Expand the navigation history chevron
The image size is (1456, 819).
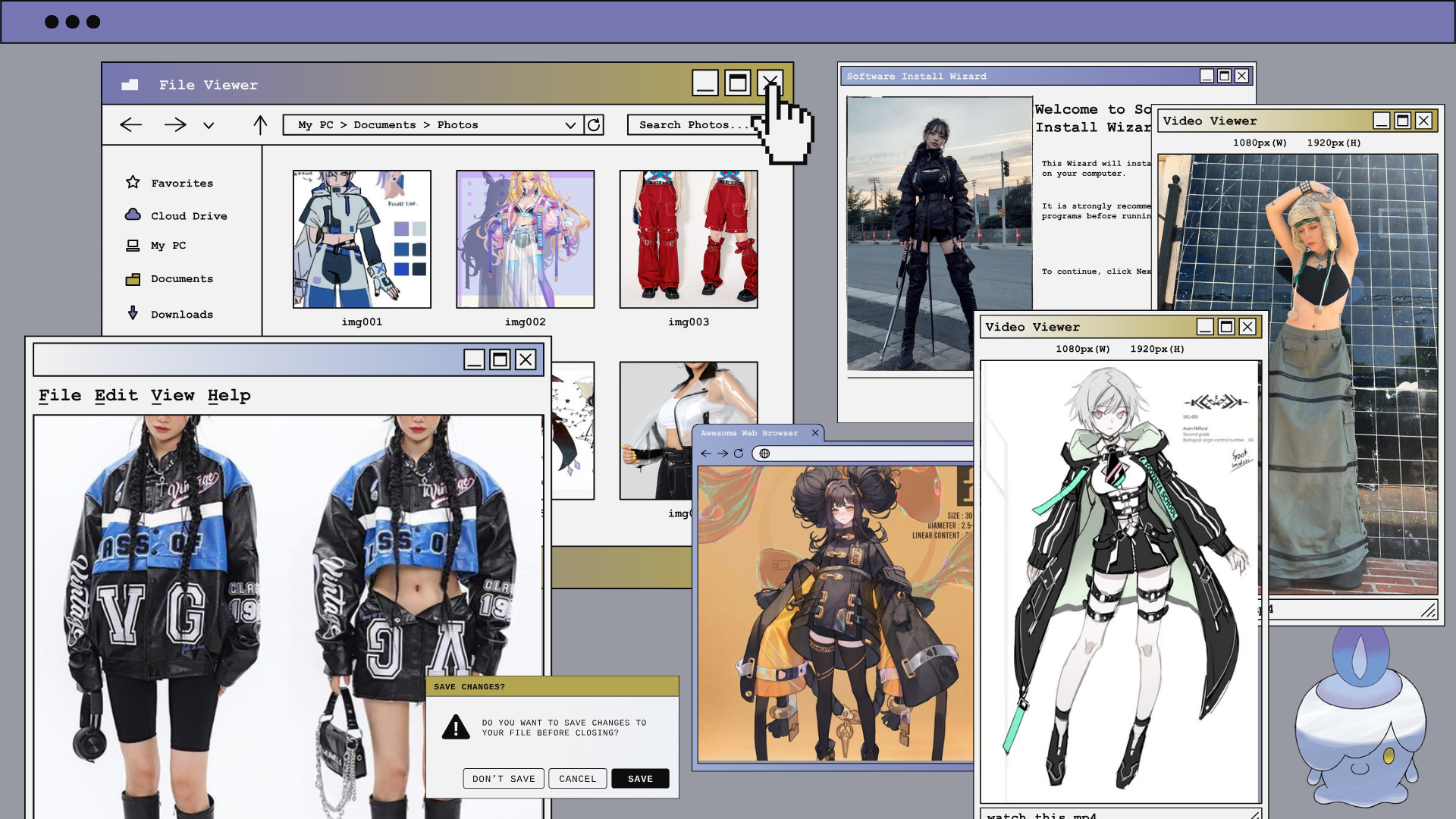(x=209, y=125)
